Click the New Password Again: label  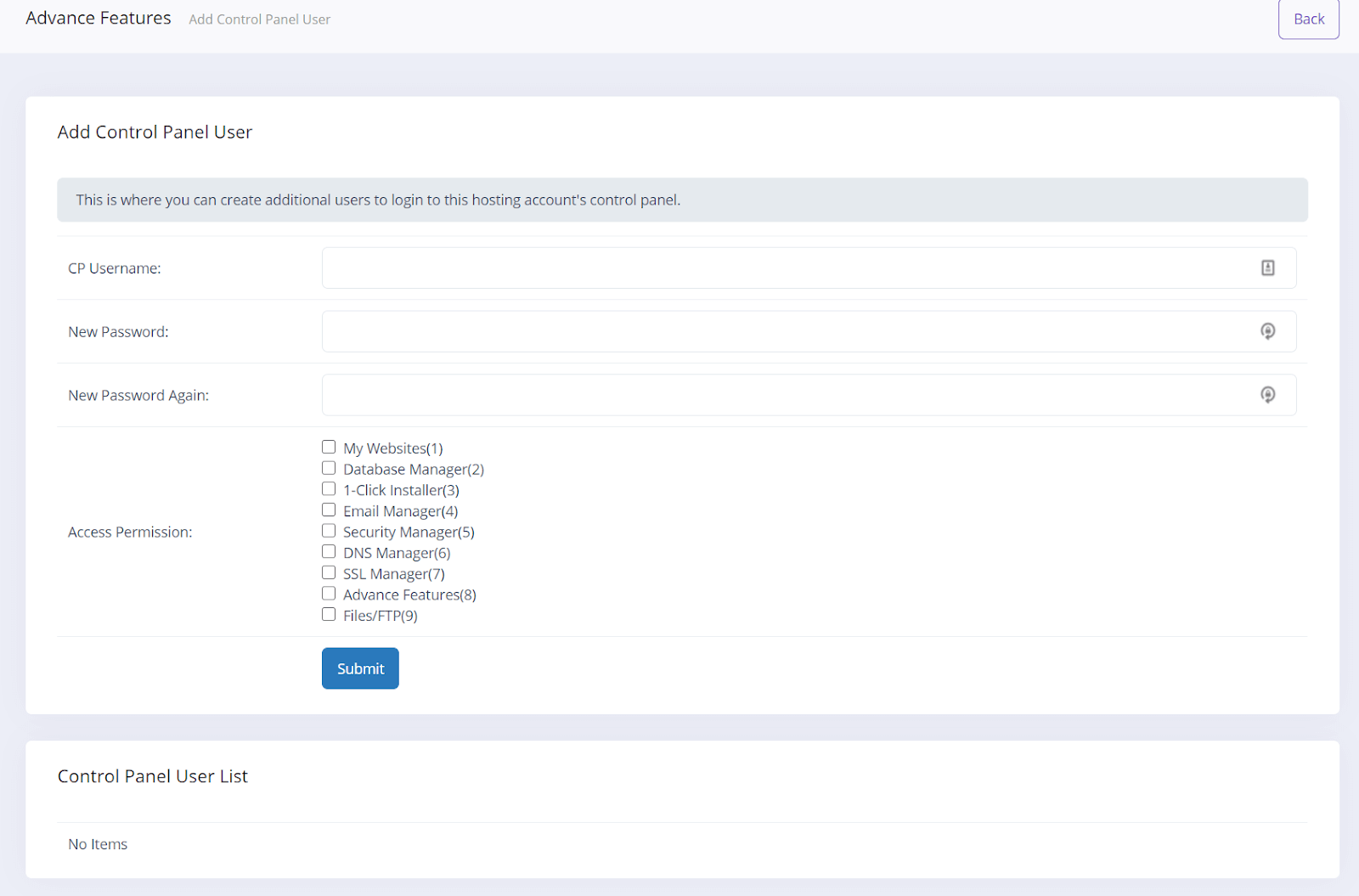tap(138, 396)
